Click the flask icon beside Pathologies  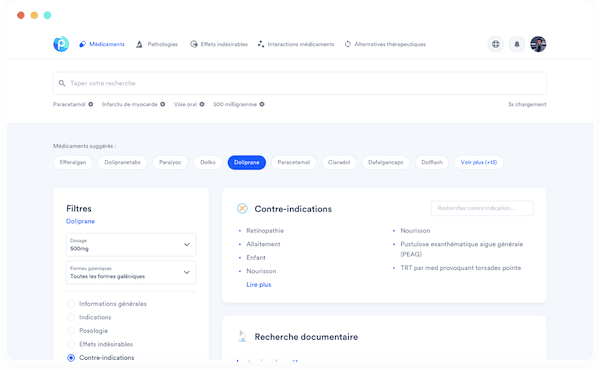point(139,44)
